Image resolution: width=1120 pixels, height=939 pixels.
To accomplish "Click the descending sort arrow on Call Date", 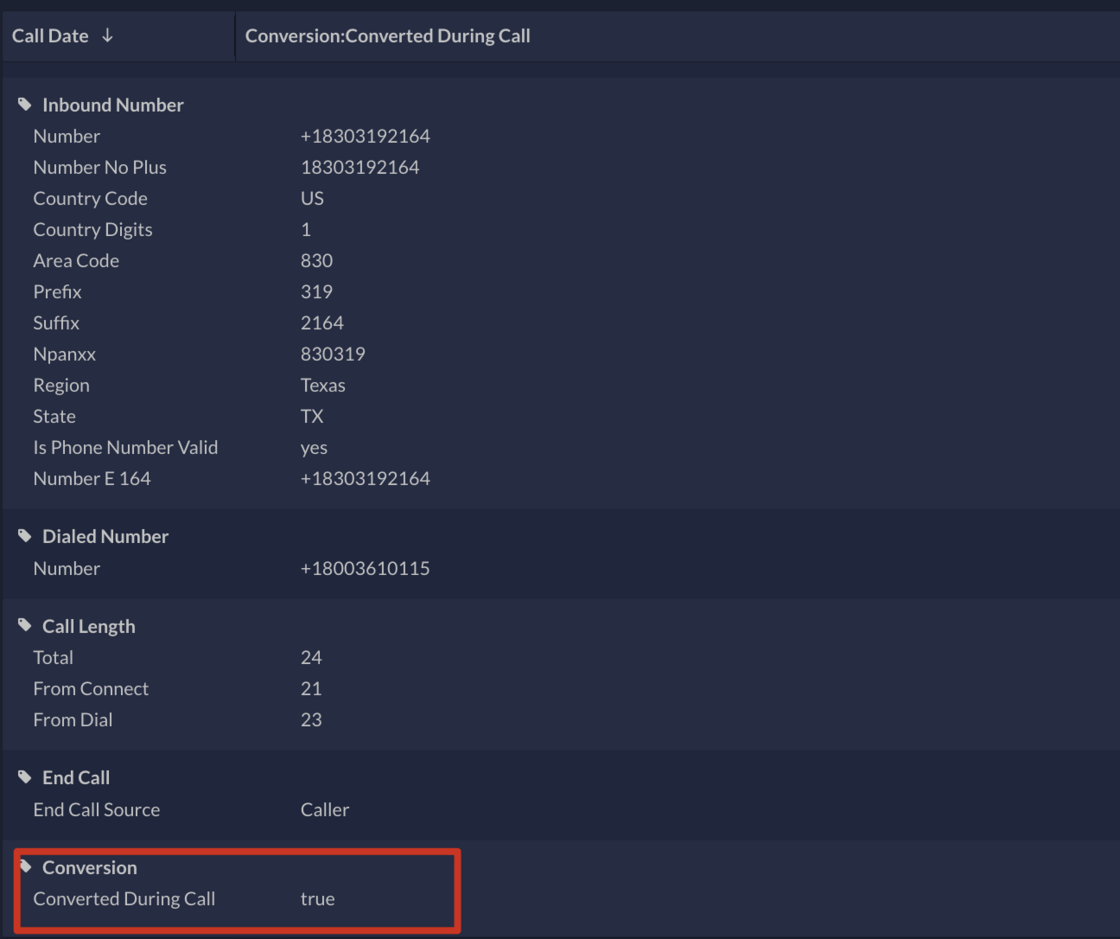I will click(x=106, y=35).
